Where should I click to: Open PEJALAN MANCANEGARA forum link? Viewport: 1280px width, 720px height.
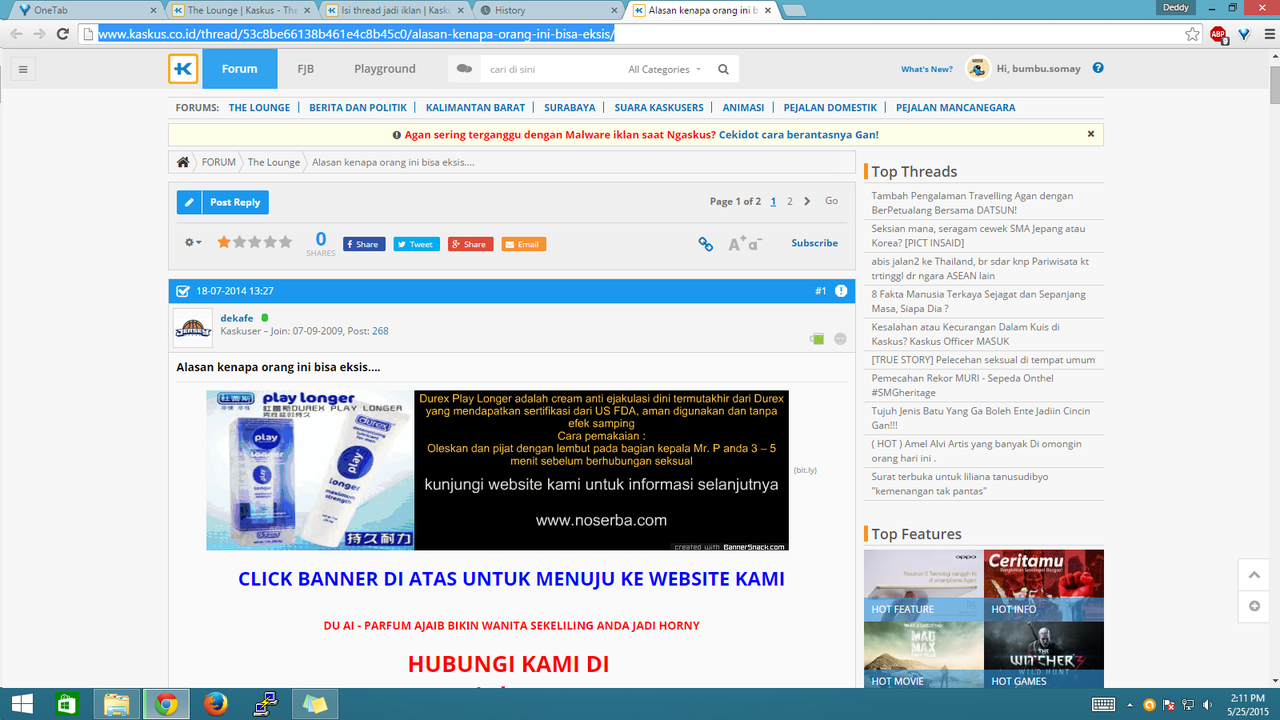[x=955, y=107]
